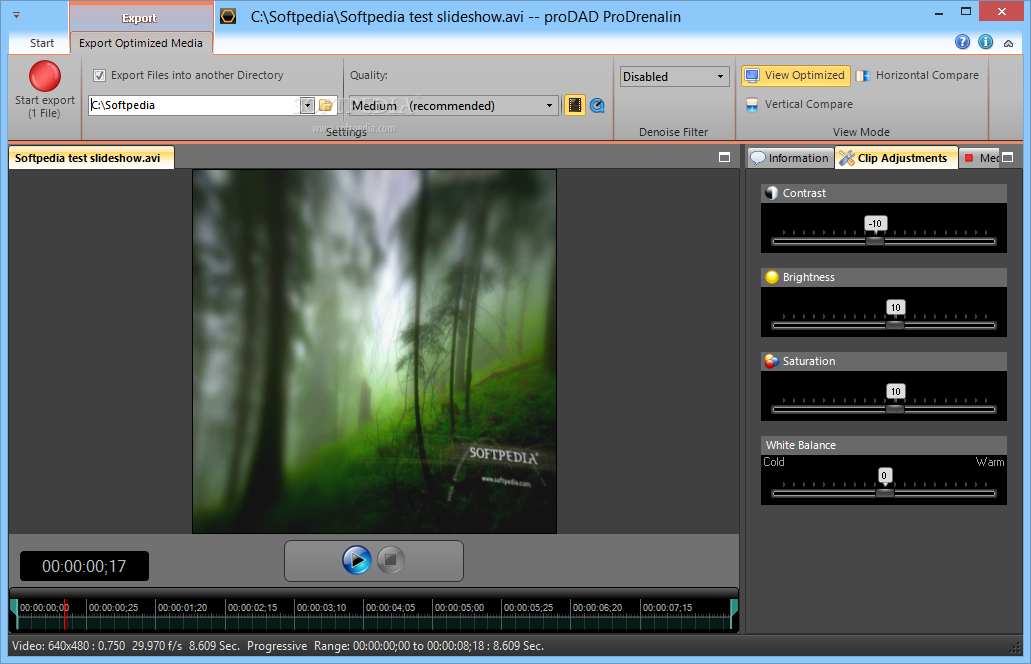Select the Export Optimized Media tab
The height and width of the screenshot is (664, 1031).
(141, 43)
